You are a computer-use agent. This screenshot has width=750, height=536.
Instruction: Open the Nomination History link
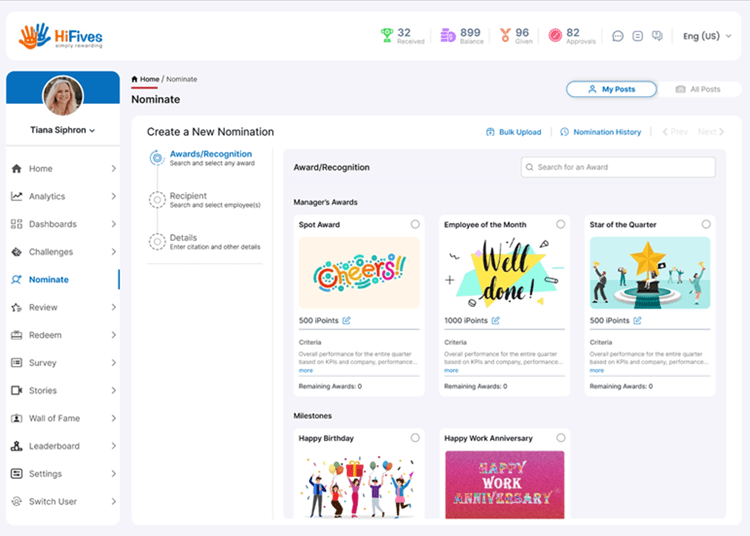coord(600,132)
